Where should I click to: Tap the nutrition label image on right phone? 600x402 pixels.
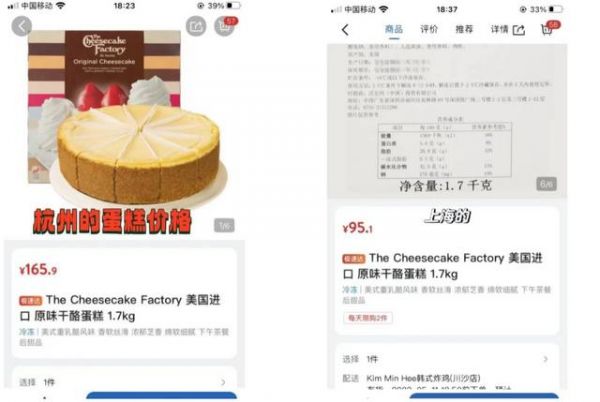point(447,119)
